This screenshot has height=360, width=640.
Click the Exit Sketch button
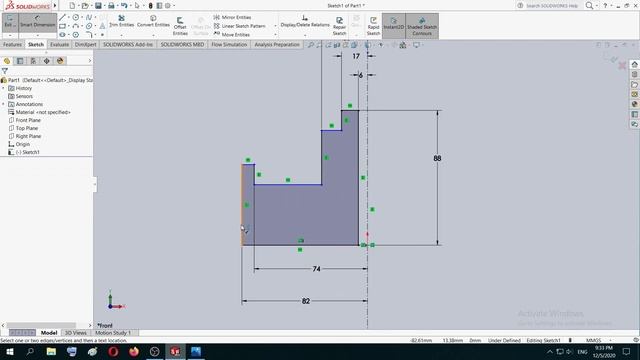(9, 22)
